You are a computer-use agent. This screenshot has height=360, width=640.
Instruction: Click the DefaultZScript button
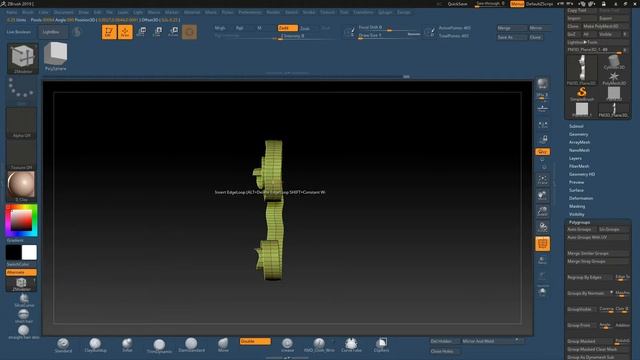click(x=539, y=4)
